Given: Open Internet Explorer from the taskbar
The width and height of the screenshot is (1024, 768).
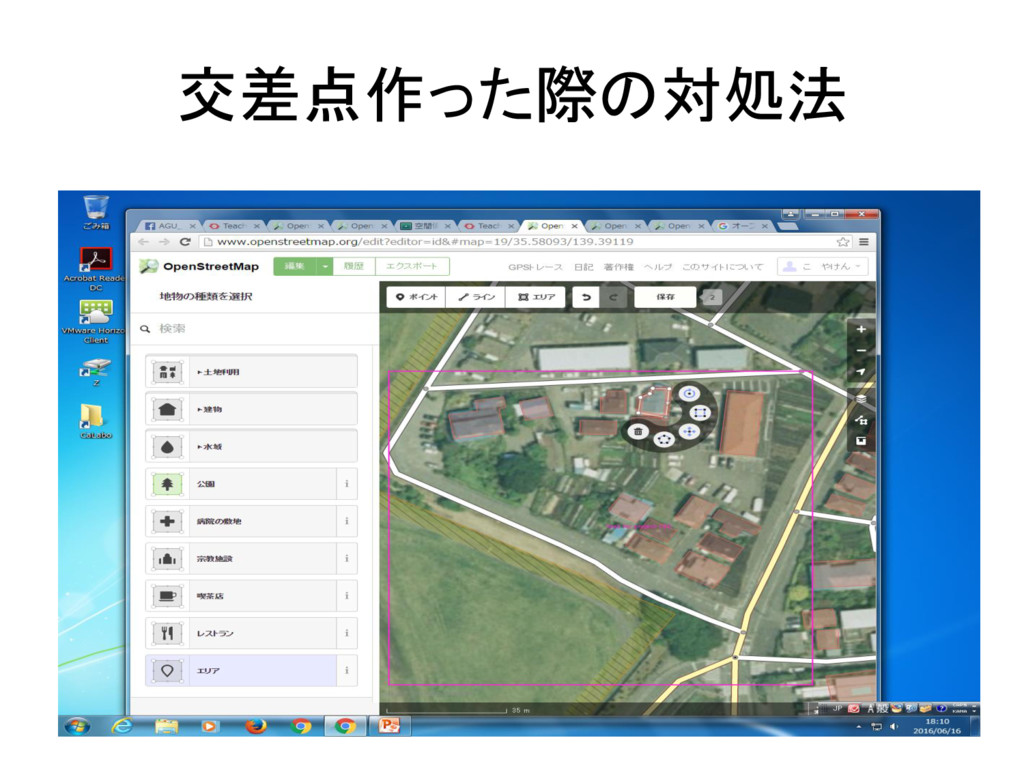Looking at the screenshot, I should tap(122, 726).
